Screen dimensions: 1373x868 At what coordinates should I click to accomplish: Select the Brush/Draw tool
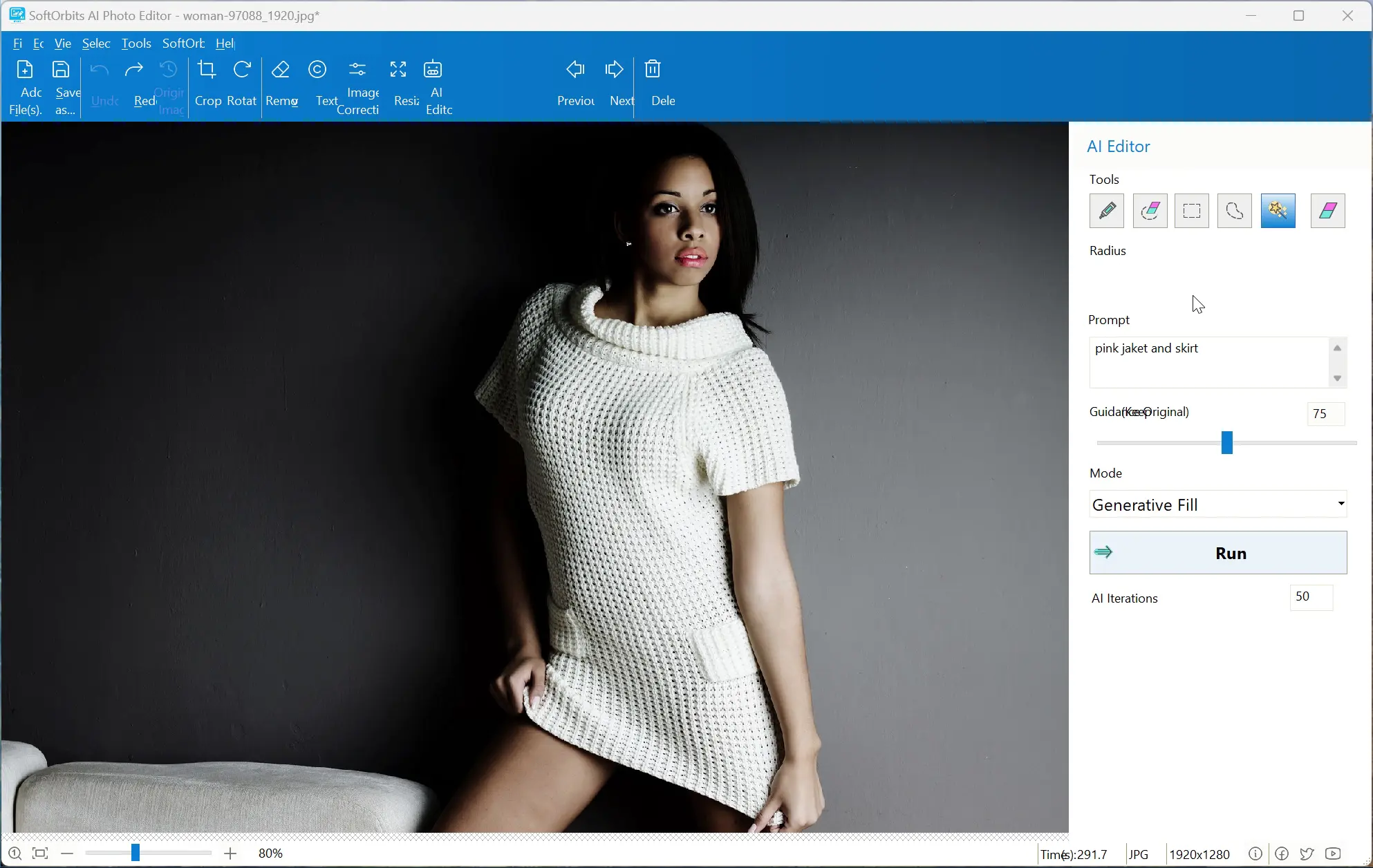pyautogui.click(x=1107, y=210)
